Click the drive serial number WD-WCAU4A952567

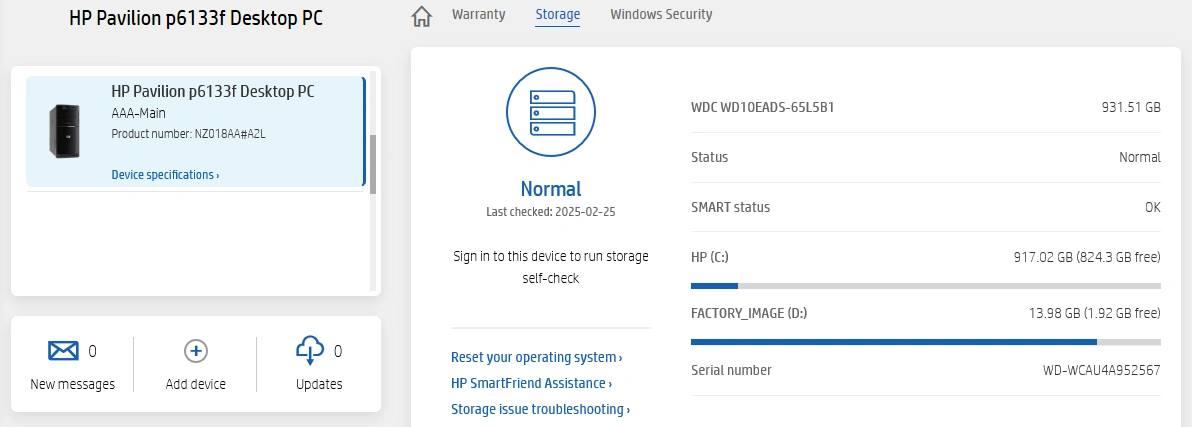(x=1101, y=370)
